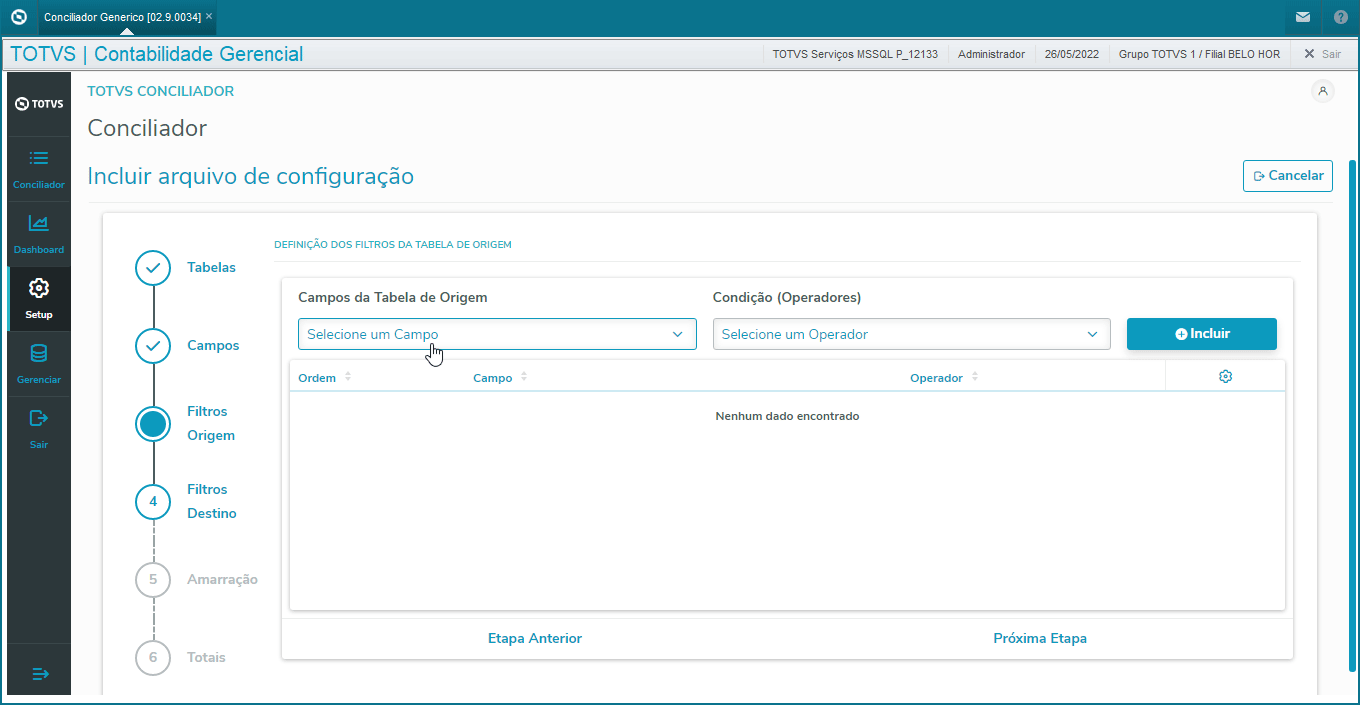Sort by the Operador column arrows
This screenshot has width=1360, height=705.
pyautogui.click(x=975, y=377)
